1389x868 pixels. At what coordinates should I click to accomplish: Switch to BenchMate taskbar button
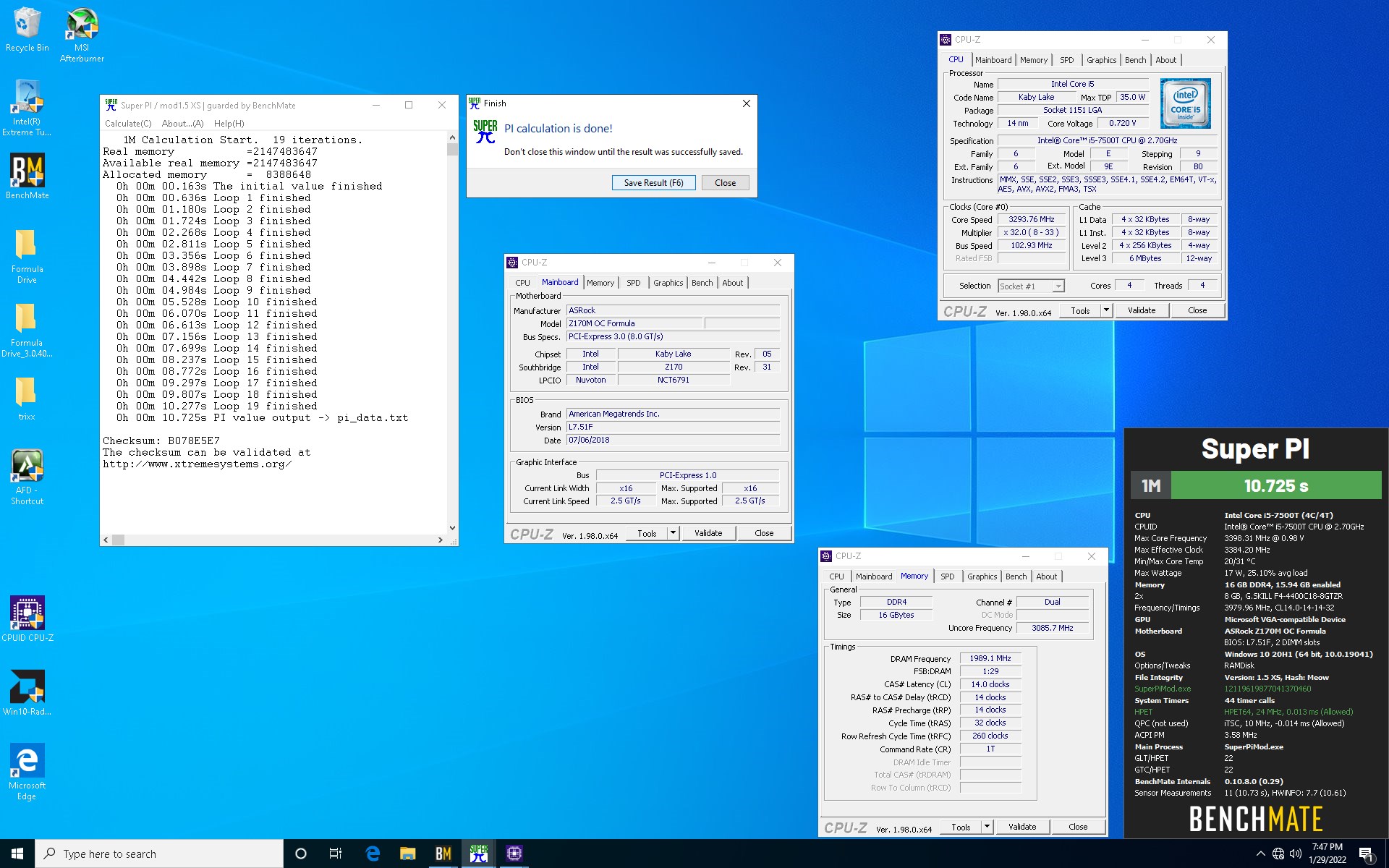443,854
